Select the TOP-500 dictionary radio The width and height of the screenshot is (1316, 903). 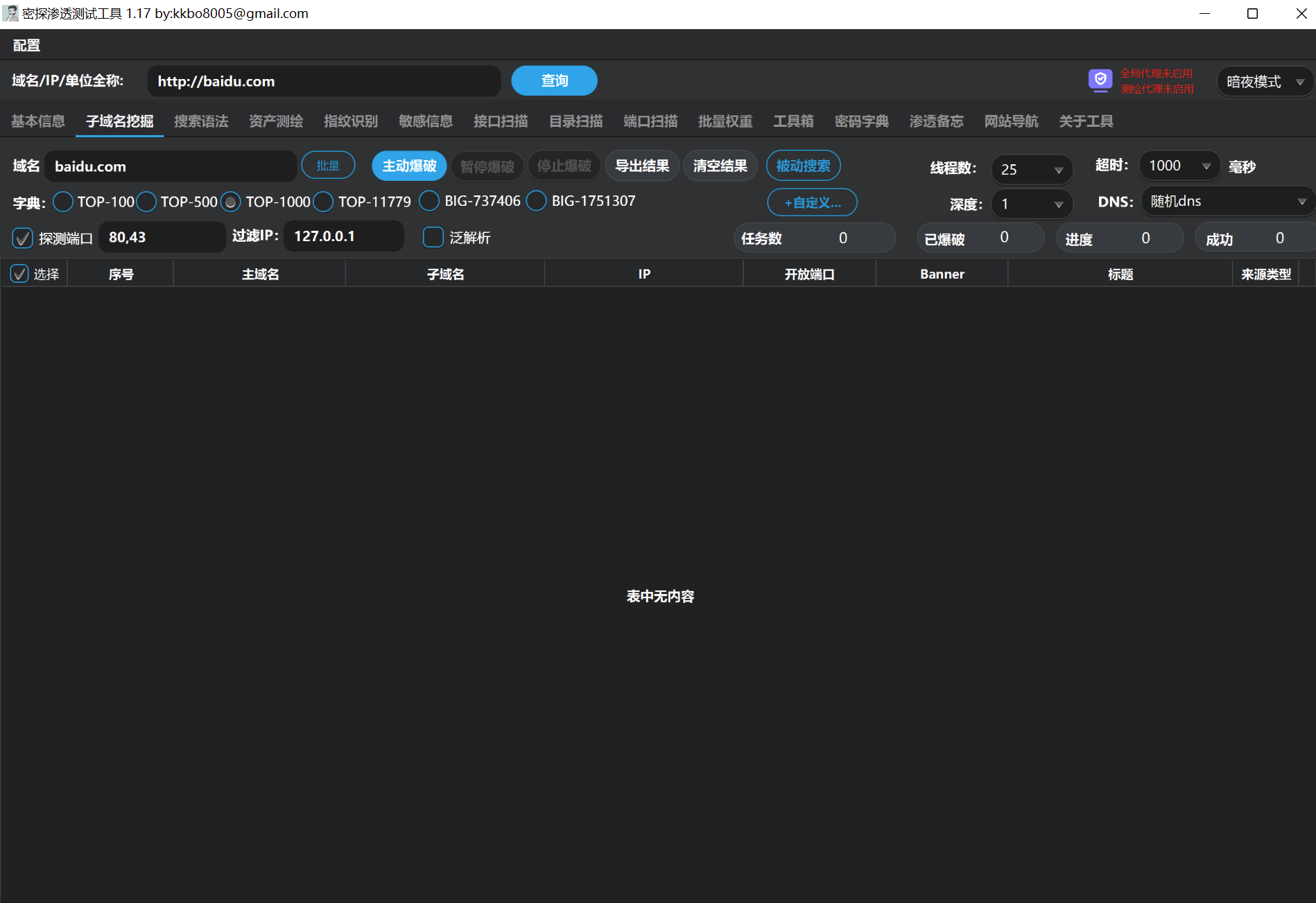[x=146, y=202]
